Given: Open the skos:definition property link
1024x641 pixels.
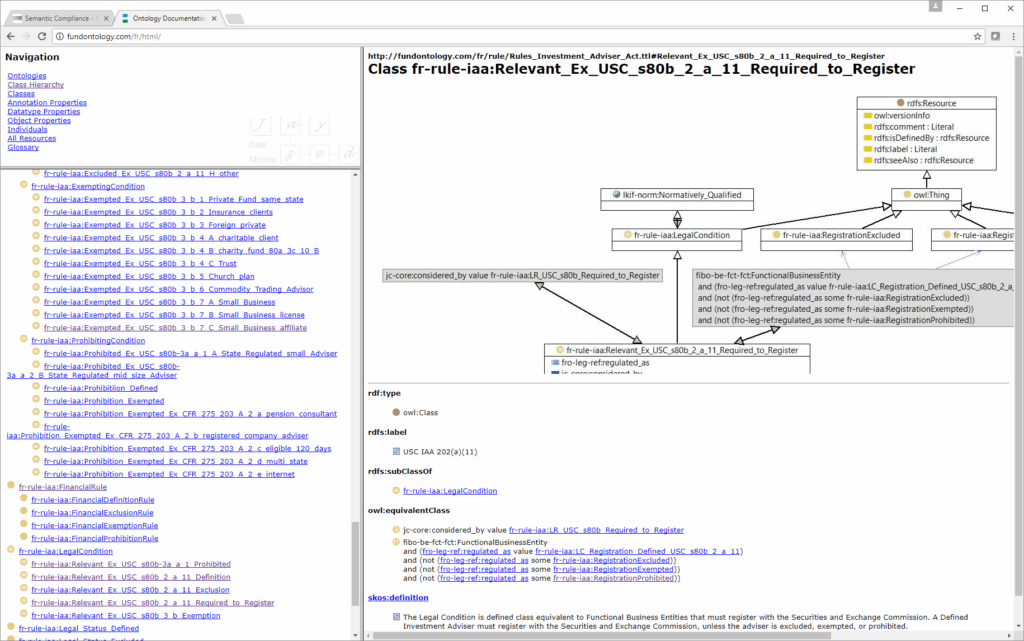Looking at the screenshot, I should 398,598.
